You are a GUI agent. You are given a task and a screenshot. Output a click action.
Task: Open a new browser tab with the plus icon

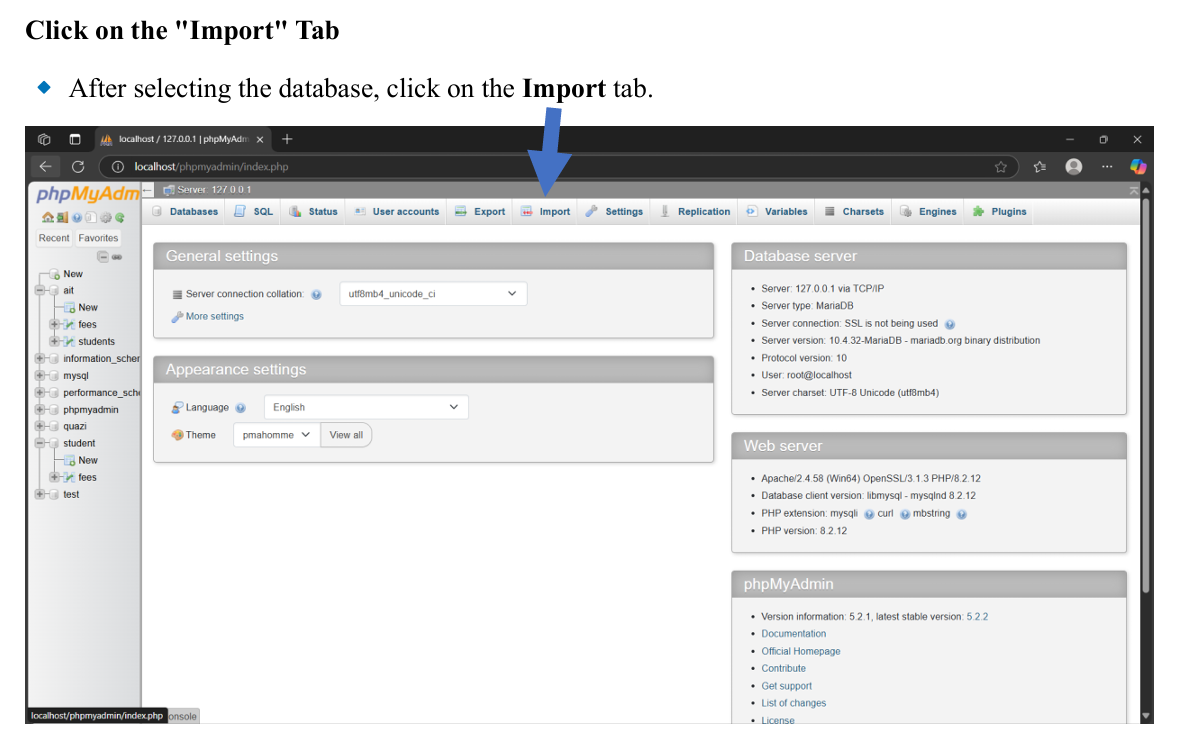click(287, 139)
